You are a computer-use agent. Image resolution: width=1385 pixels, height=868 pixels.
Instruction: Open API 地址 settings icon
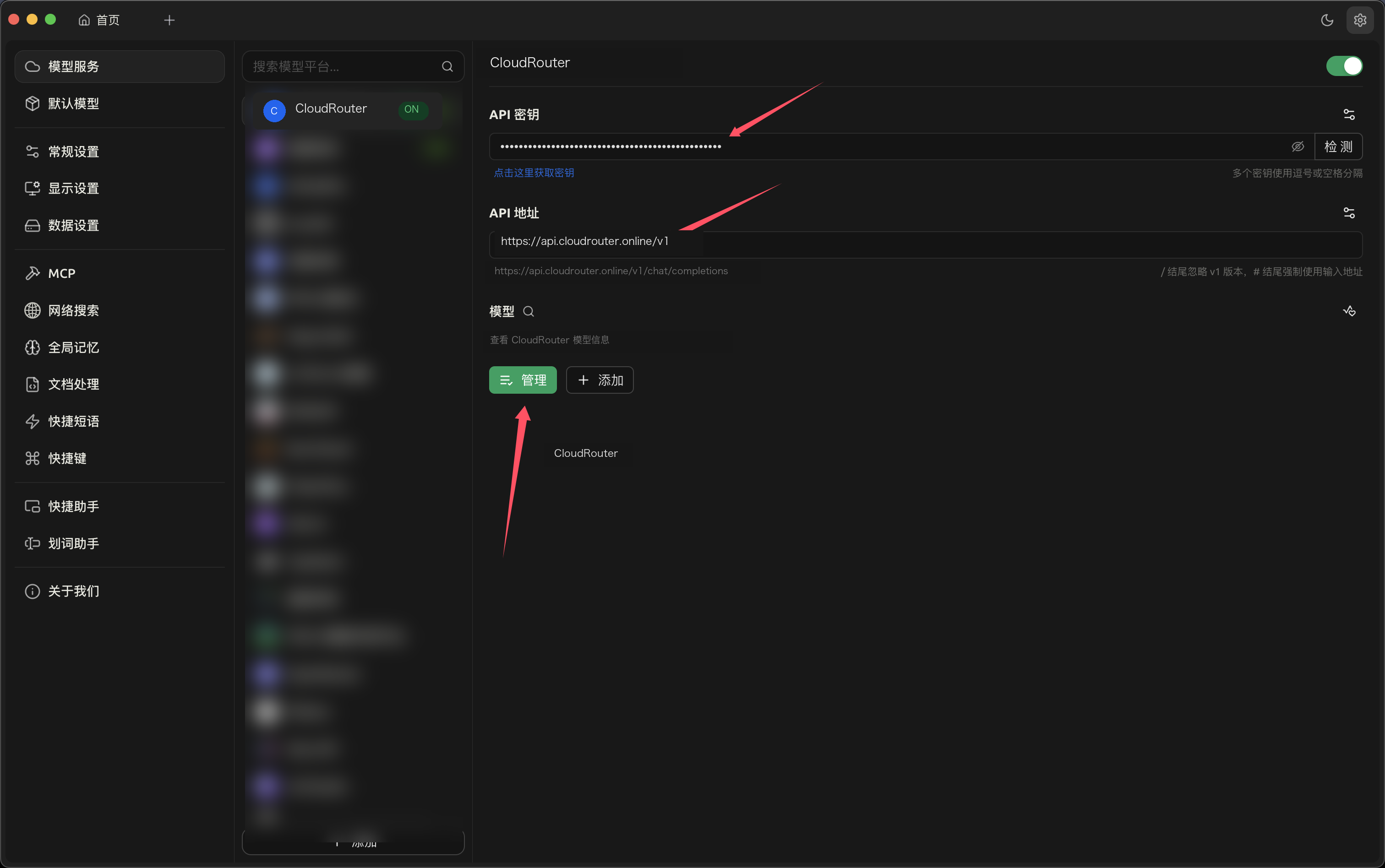pyautogui.click(x=1349, y=213)
